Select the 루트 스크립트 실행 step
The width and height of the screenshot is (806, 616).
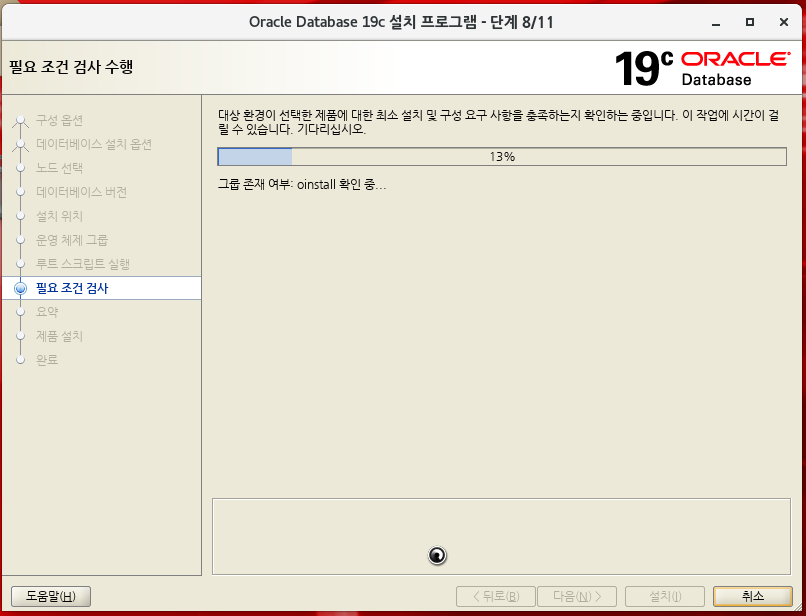[83, 264]
